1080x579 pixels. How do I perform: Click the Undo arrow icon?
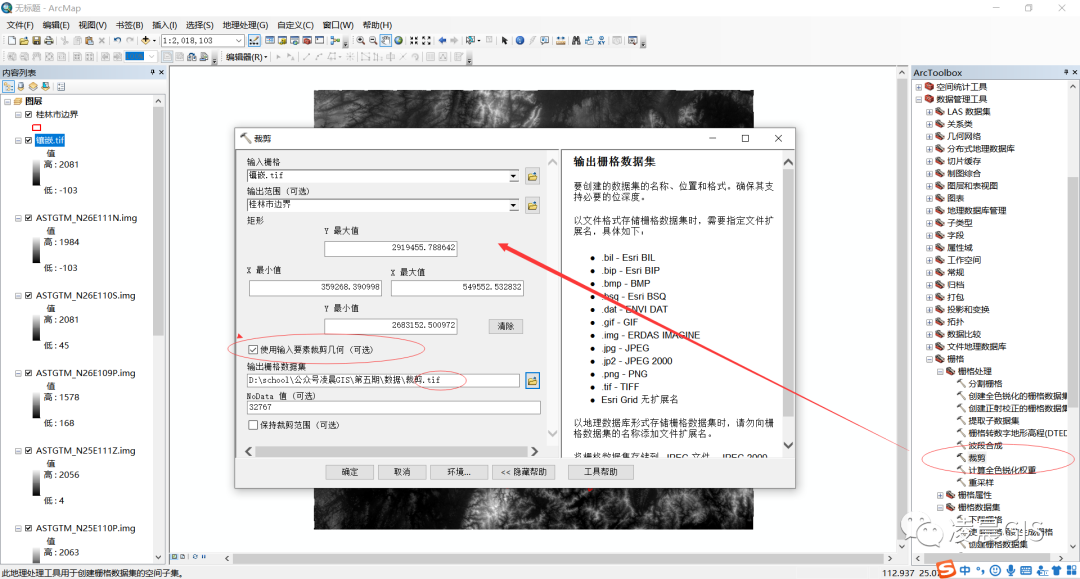[118, 41]
